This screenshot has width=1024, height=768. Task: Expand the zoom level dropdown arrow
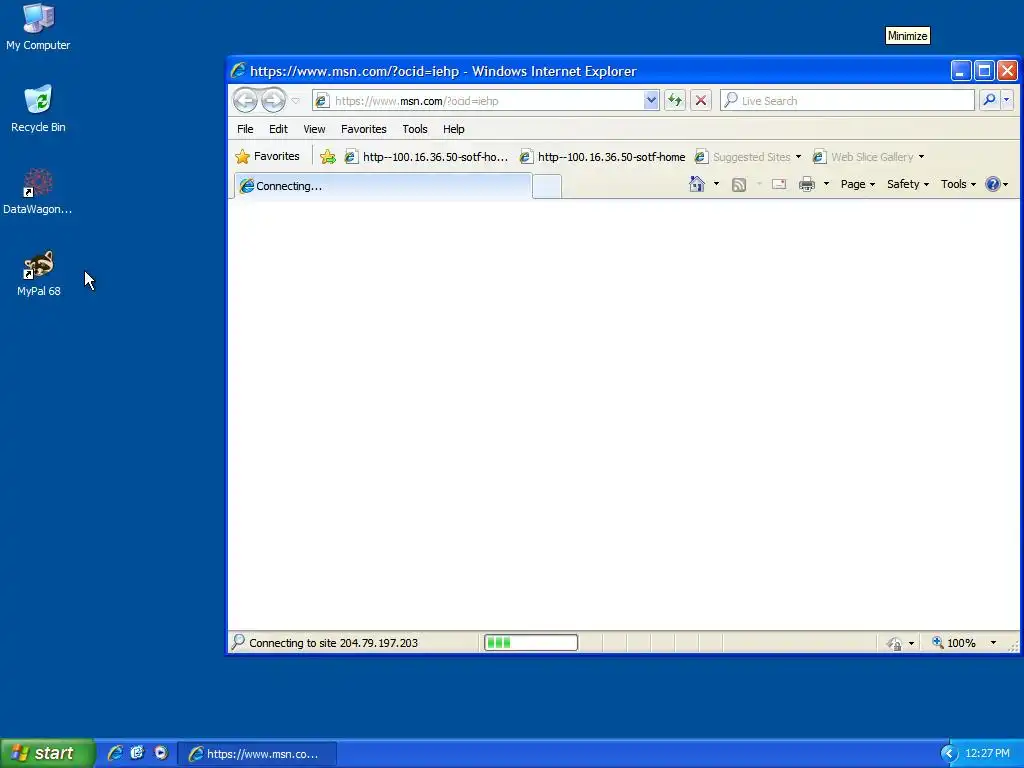[993, 643]
